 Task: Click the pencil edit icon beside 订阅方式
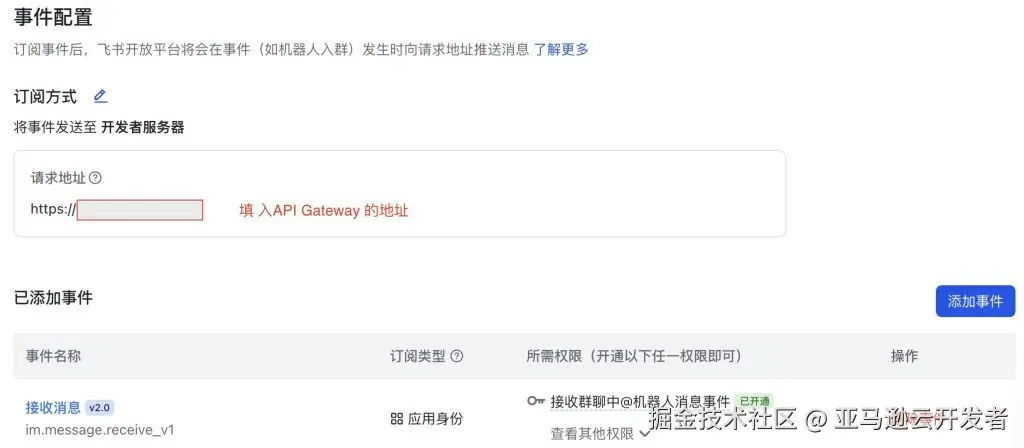click(x=100, y=97)
